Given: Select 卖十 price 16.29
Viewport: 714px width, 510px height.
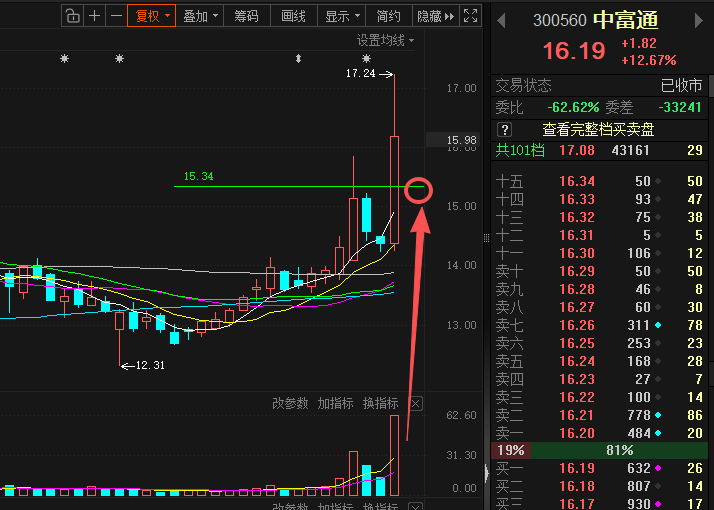Looking at the screenshot, I should (x=577, y=271).
